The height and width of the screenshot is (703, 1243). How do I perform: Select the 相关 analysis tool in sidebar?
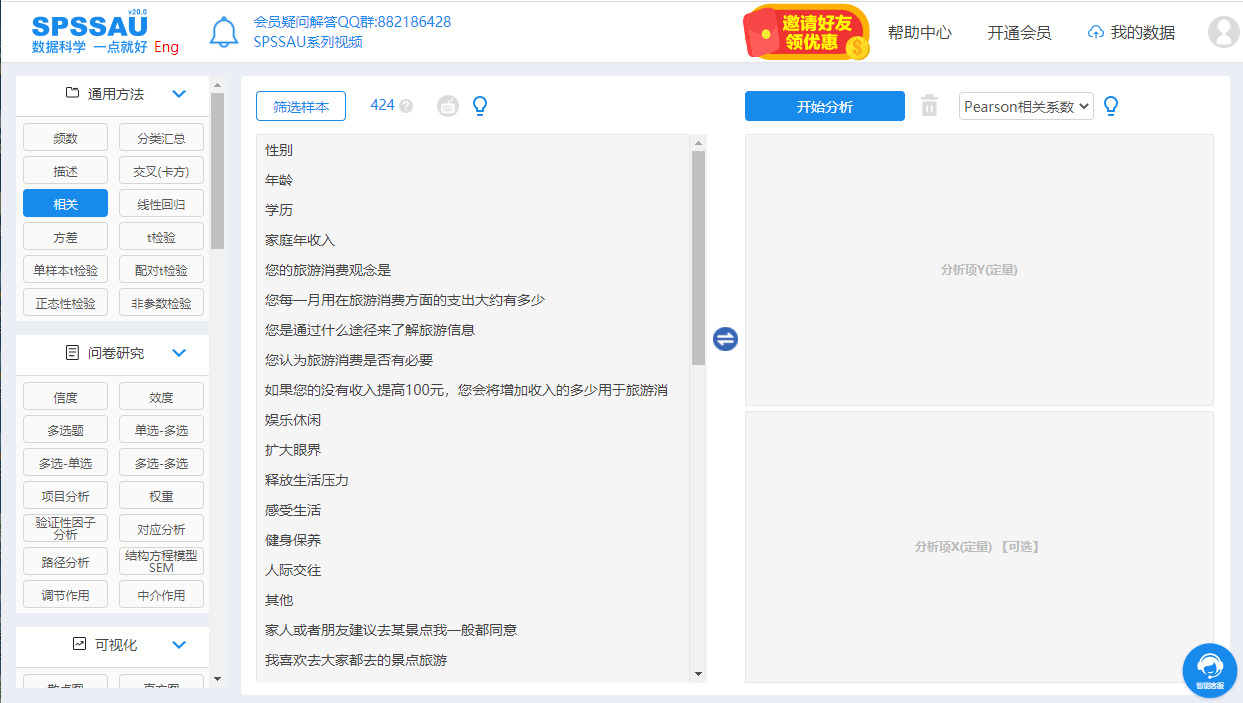[65, 203]
